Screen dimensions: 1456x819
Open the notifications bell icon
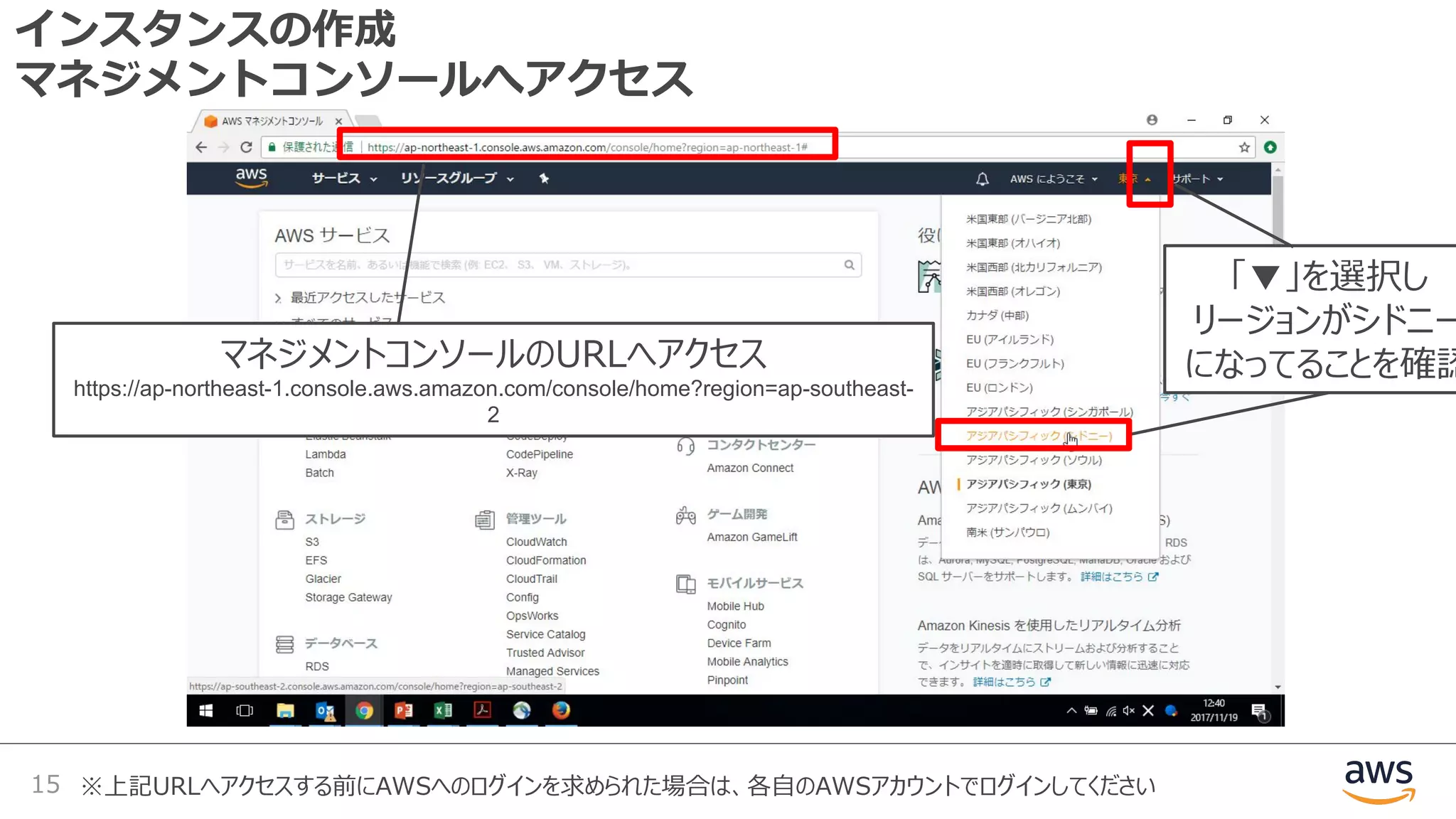click(983, 178)
